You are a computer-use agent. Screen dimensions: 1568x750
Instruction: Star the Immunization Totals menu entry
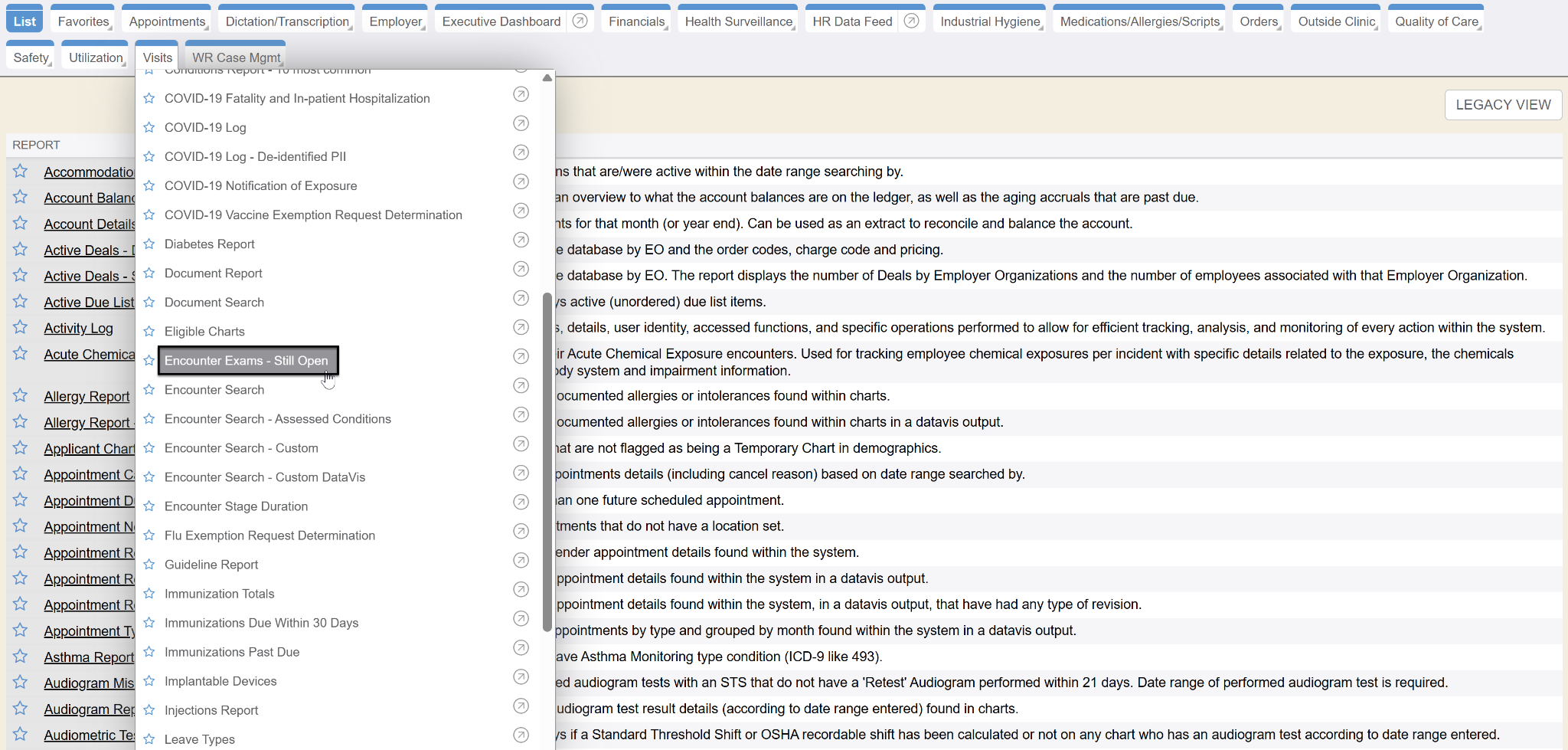tap(149, 594)
